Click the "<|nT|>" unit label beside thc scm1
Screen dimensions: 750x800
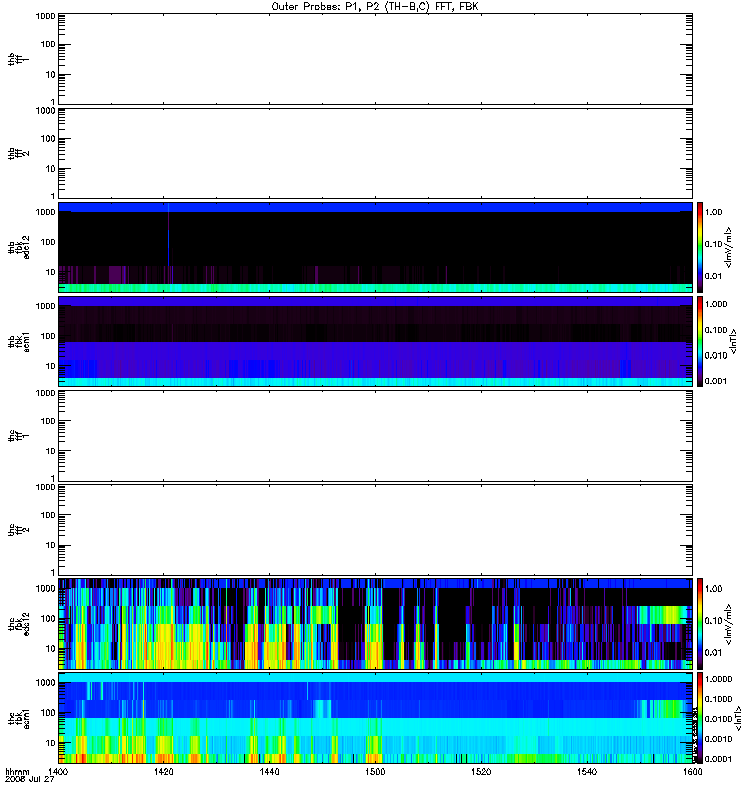pyautogui.click(x=738, y=718)
